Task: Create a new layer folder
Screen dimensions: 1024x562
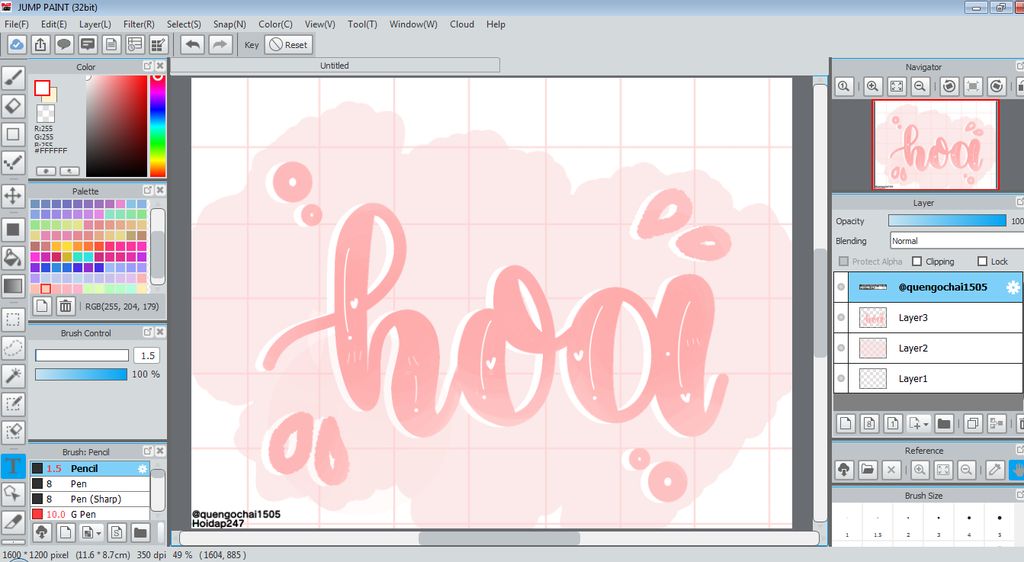Action: [x=944, y=424]
